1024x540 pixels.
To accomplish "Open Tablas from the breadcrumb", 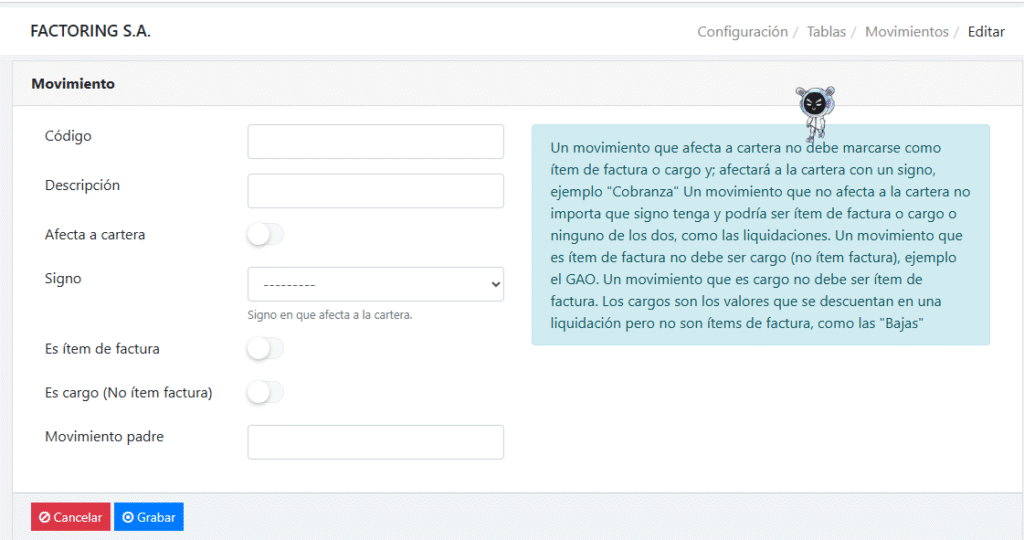I will pos(826,32).
